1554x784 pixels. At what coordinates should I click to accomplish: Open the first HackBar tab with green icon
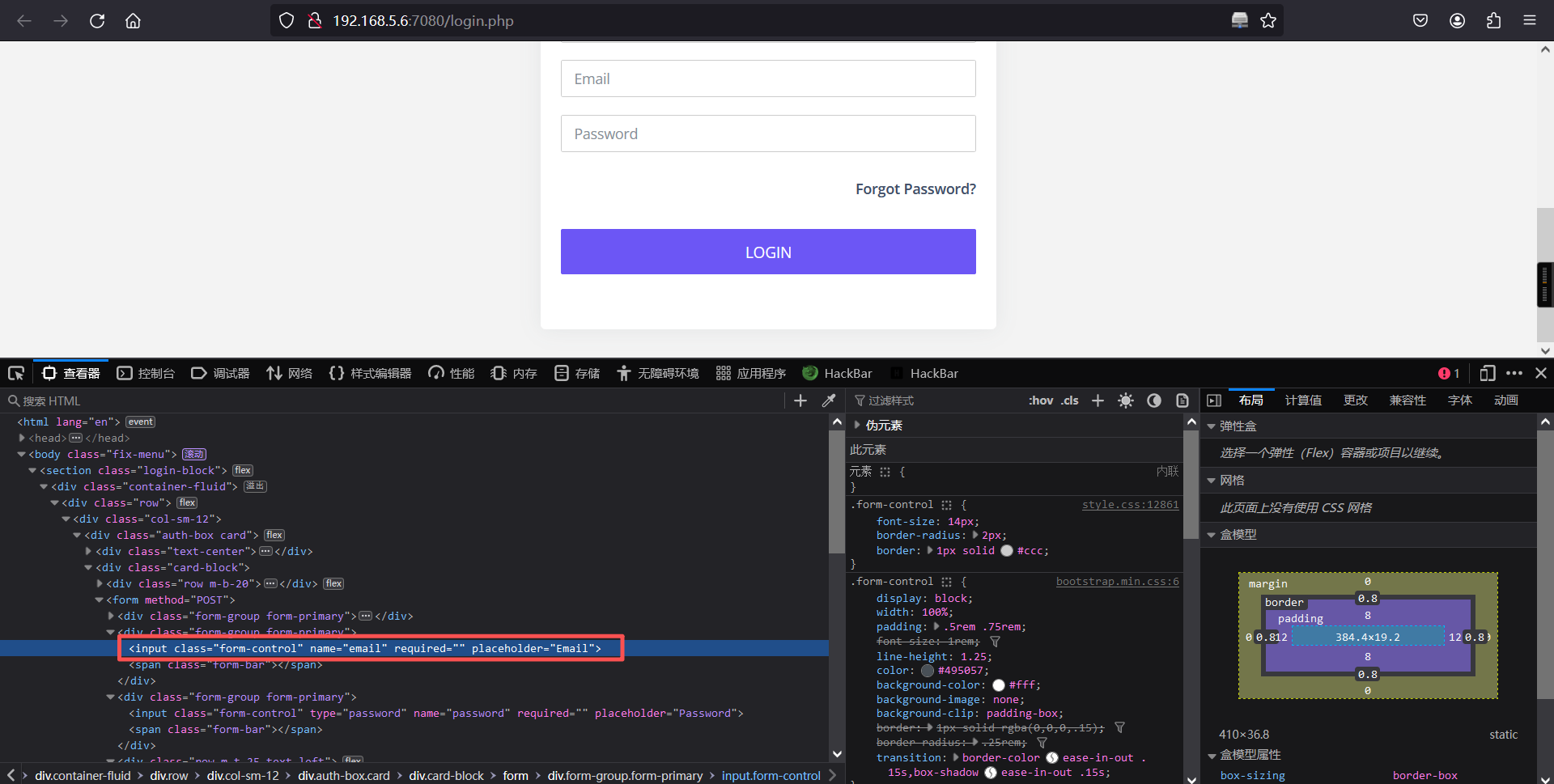838,373
